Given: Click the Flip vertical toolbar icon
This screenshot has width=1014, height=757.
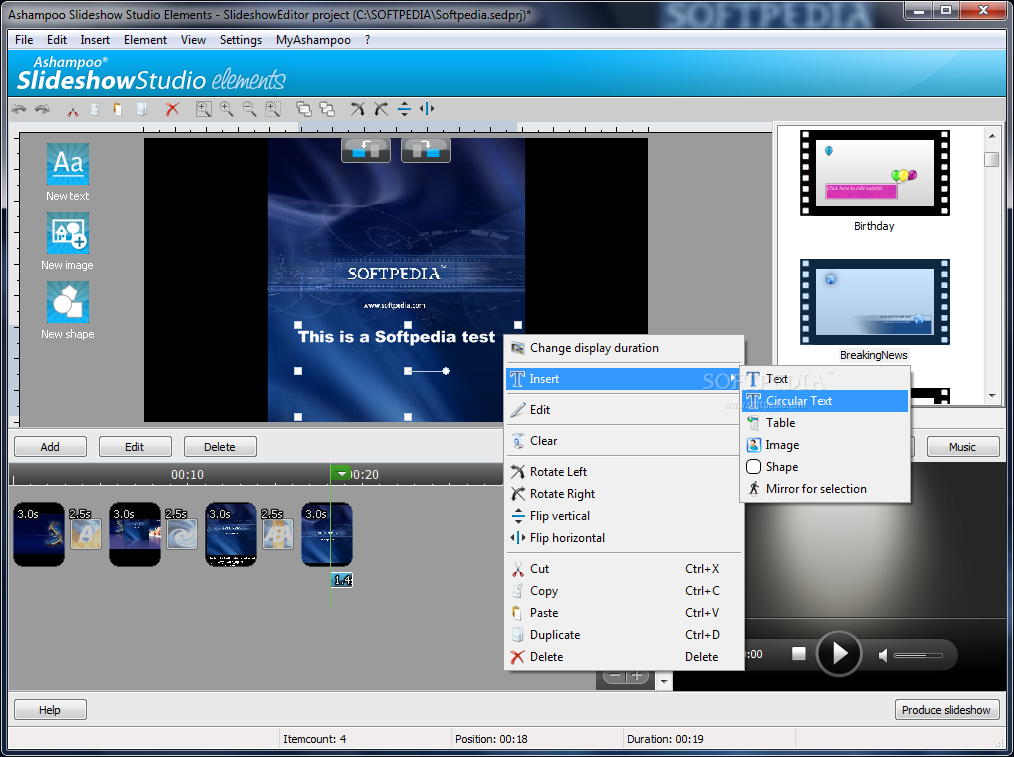Looking at the screenshot, I should [404, 109].
